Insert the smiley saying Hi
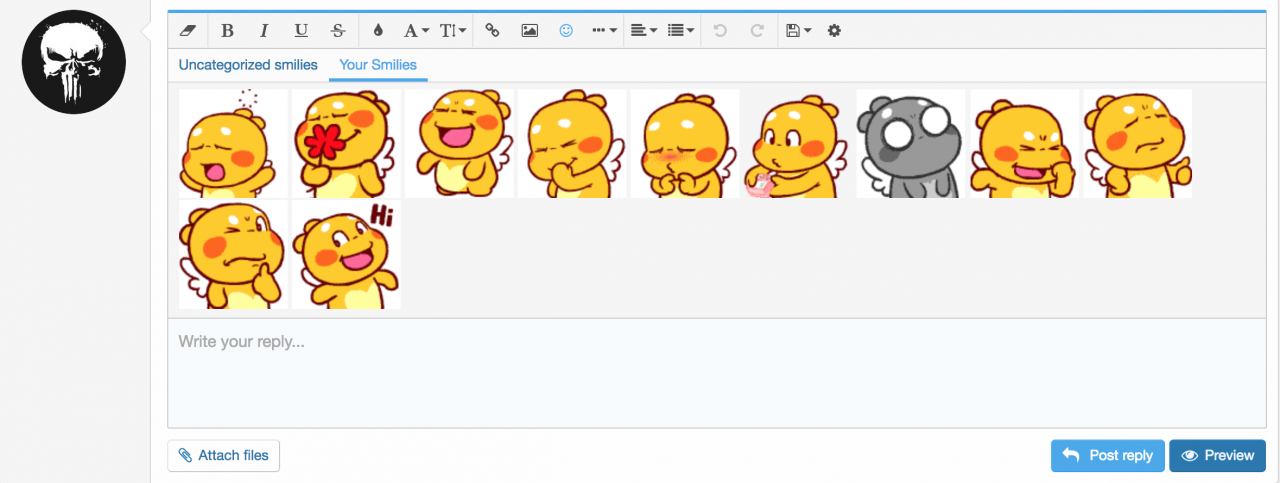This screenshot has height=483, width=1280. tap(346, 254)
